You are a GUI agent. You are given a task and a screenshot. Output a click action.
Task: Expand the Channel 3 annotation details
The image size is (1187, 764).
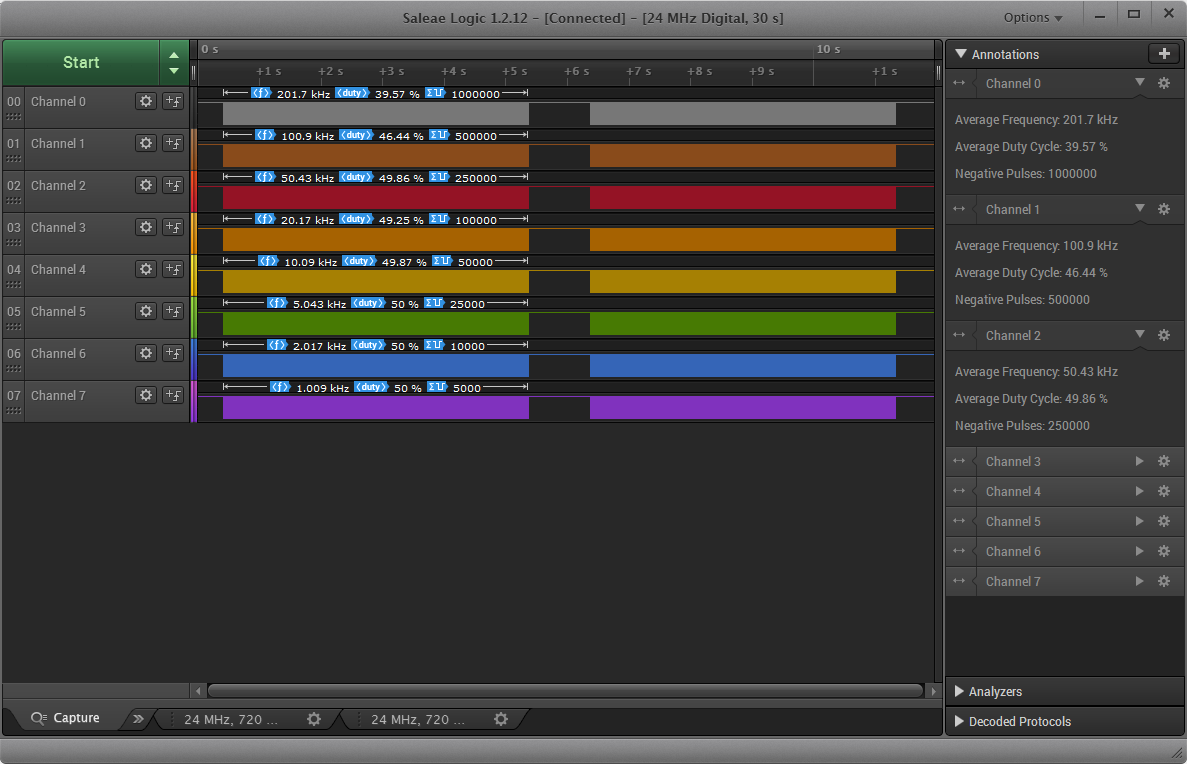pos(1139,461)
